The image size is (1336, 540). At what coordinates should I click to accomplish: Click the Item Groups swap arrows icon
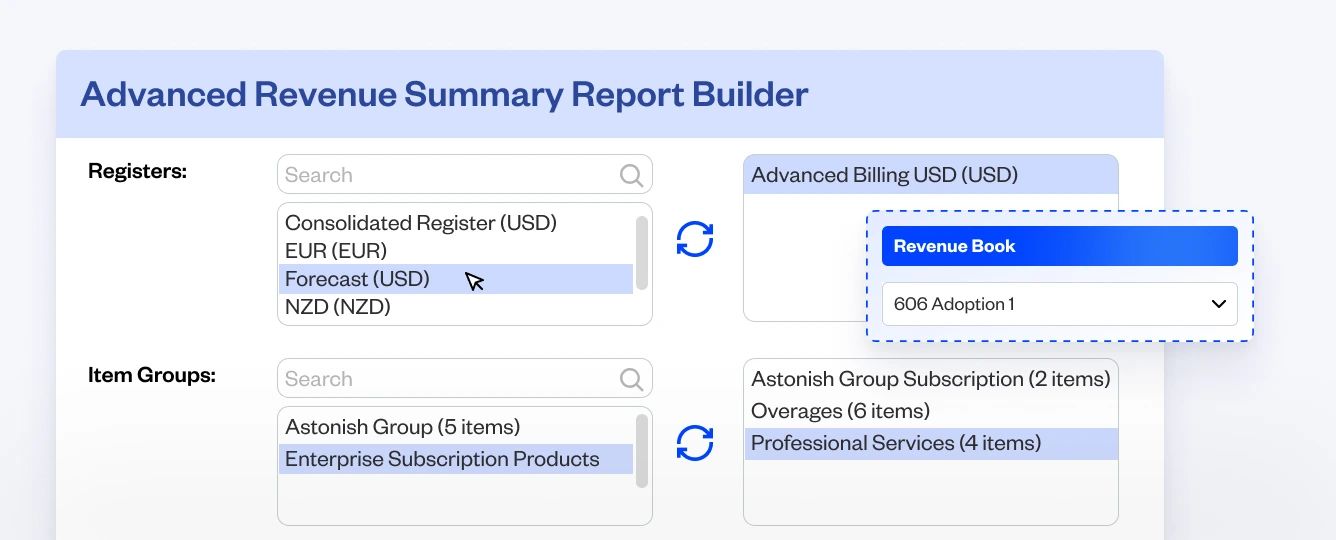(695, 443)
